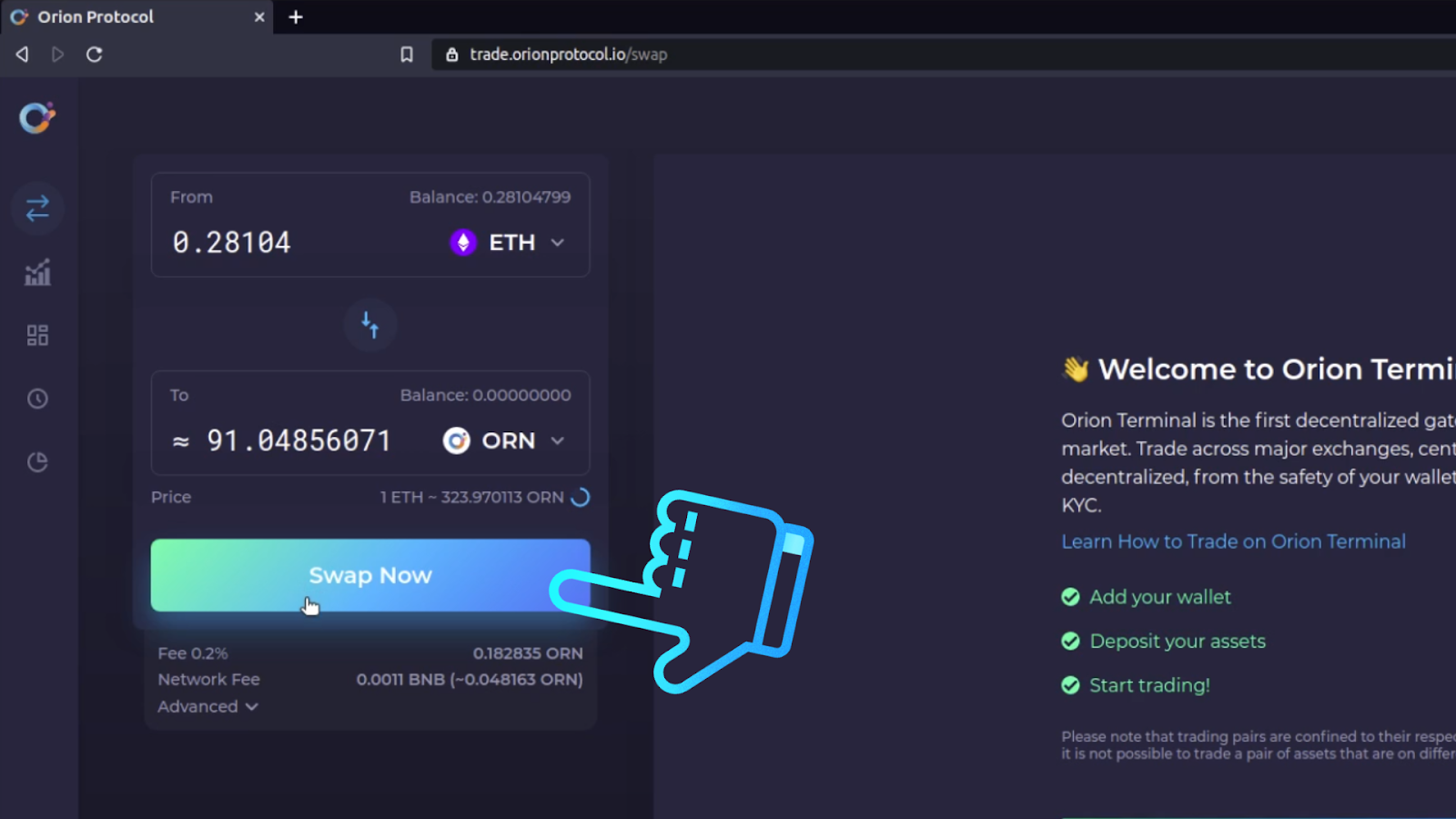Reload the page
Screen dimensions: 1456x819
94,55
